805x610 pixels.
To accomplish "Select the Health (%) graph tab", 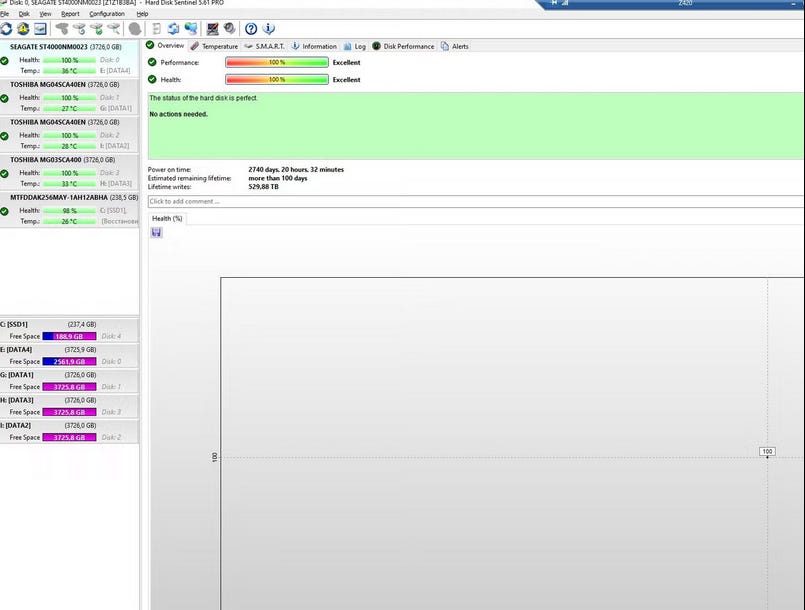I will pos(167,218).
